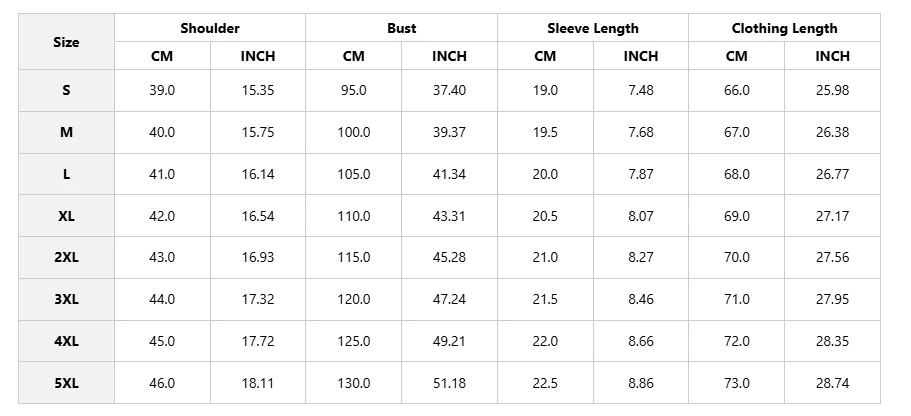The height and width of the screenshot is (416, 911).
Task: Click the 27.17 clothing length cell
Action: pyautogui.click(x=832, y=216)
